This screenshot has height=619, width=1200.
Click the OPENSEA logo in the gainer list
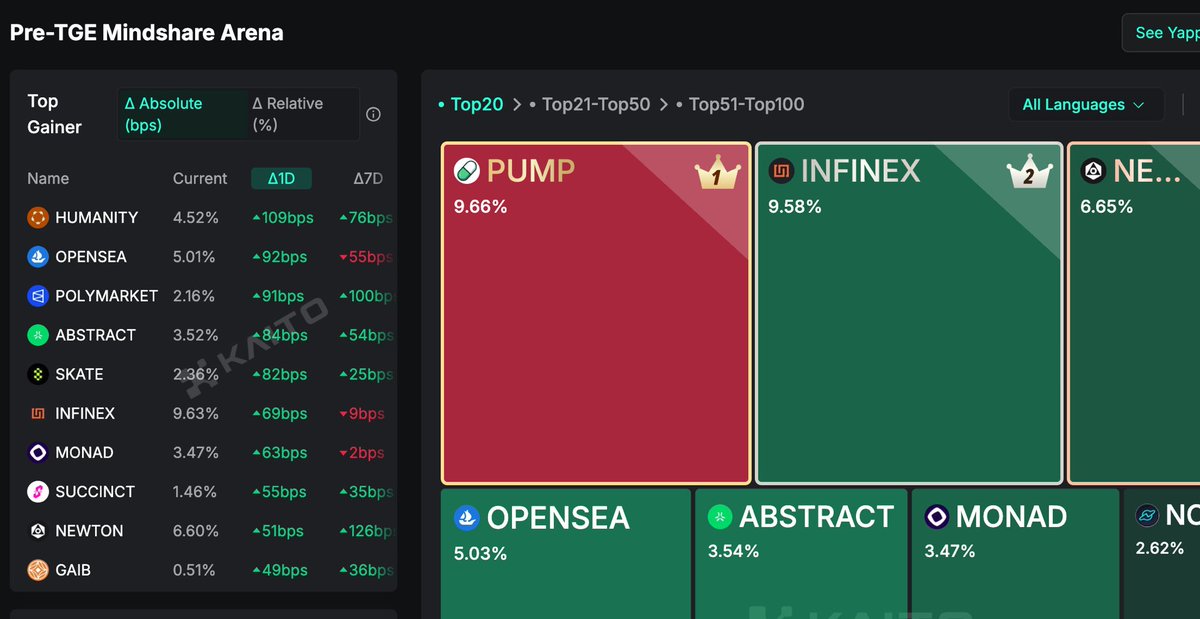(38, 257)
